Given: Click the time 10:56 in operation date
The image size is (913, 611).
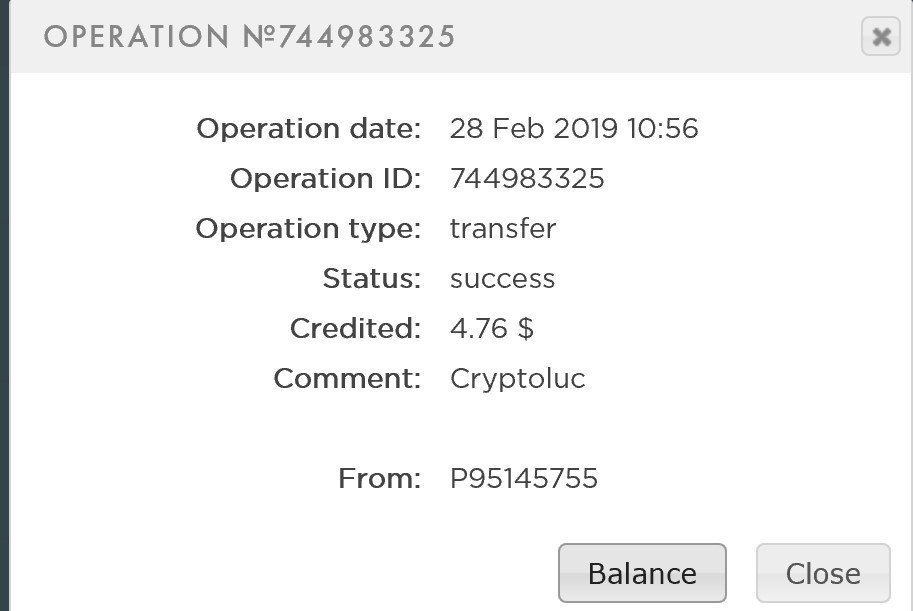Looking at the screenshot, I should coord(662,129).
